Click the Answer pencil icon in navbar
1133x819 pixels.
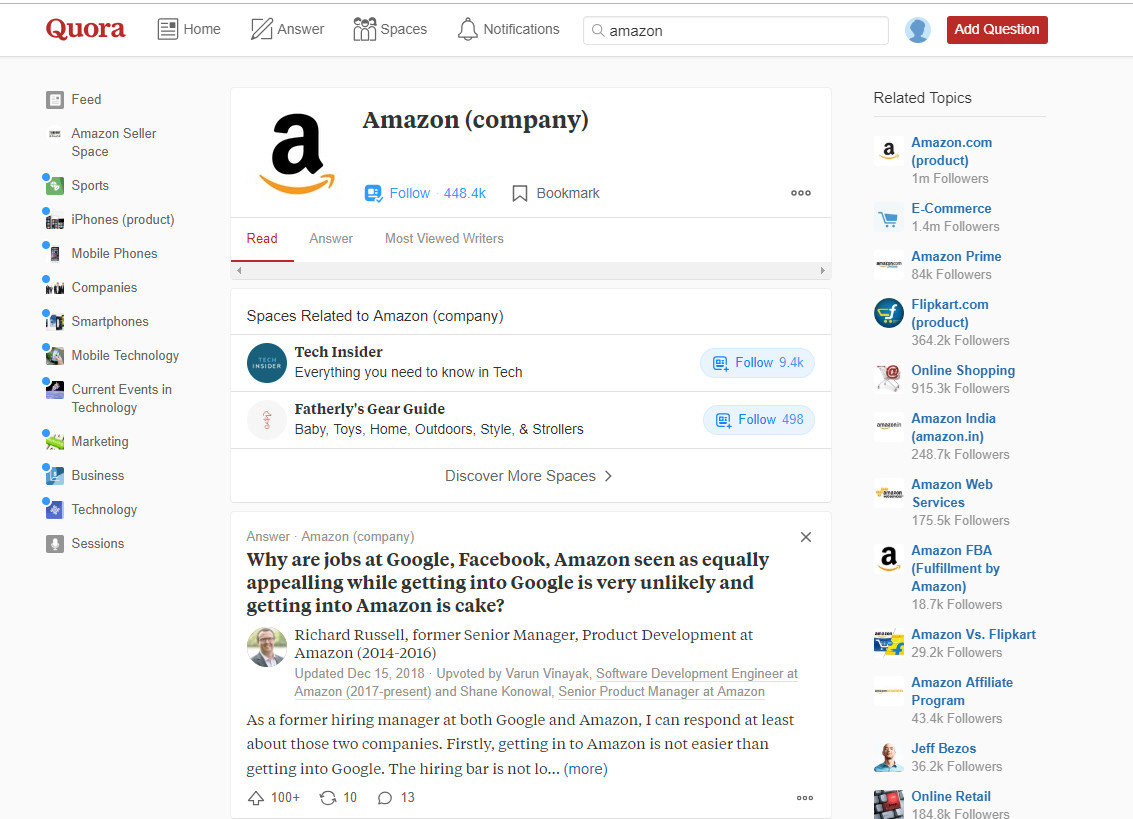[261, 29]
